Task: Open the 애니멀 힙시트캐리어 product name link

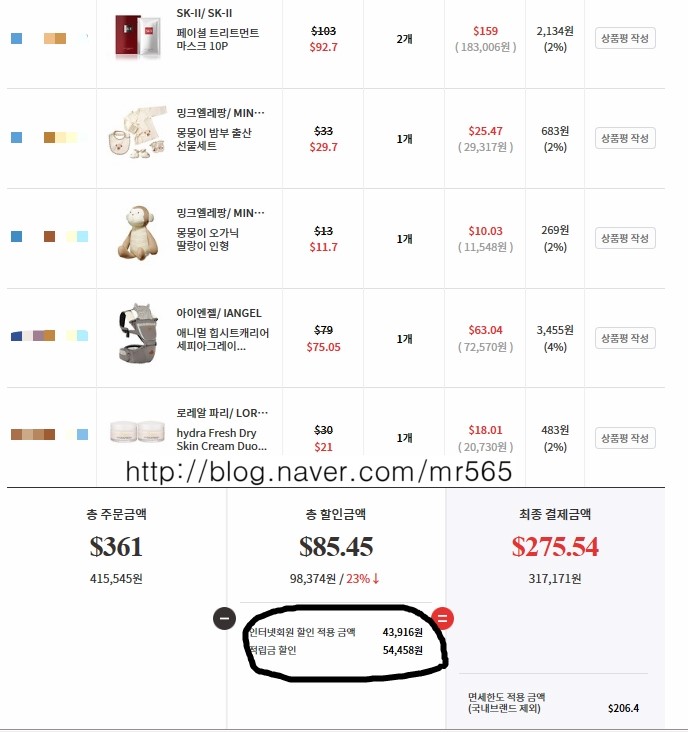Action: tap(223, 339)
